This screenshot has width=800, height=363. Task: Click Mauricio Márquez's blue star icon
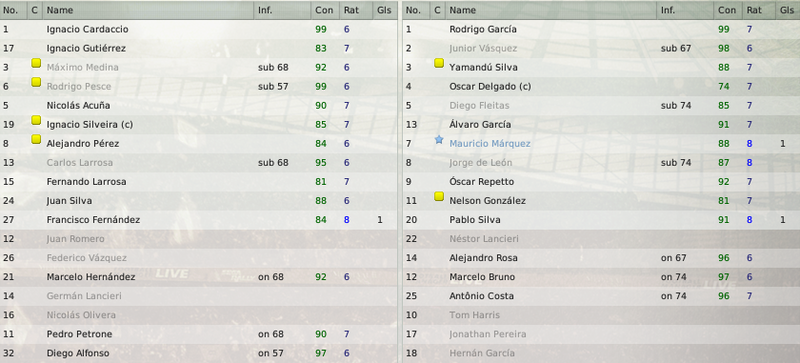[x=439, y=140]
